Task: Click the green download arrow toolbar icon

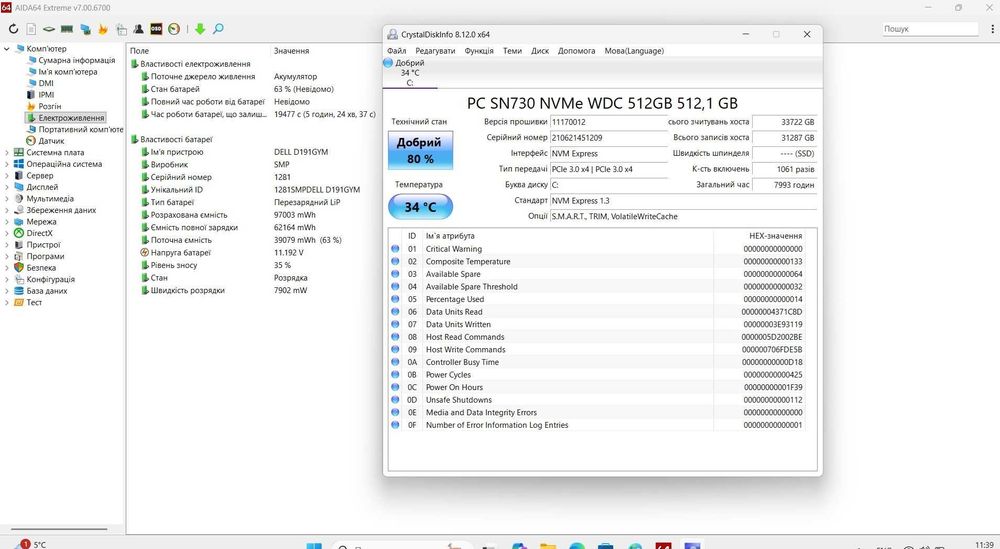Action: pos(200,29)
